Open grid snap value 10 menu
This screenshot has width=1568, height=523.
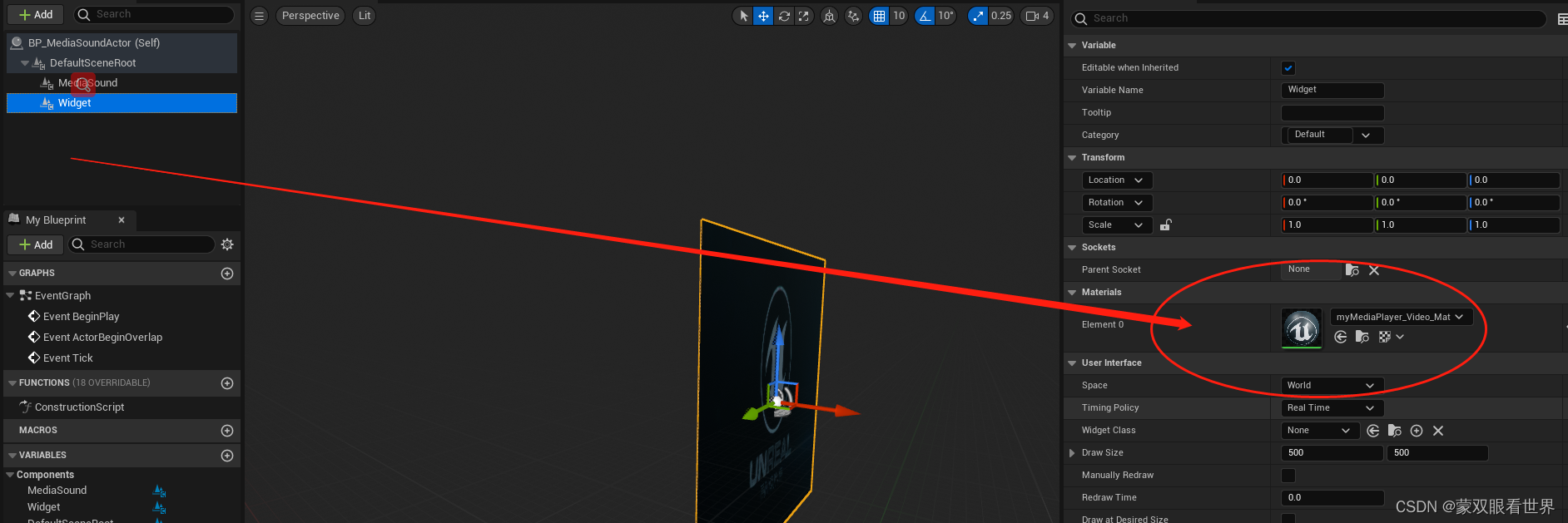click(x=899, y=16)
